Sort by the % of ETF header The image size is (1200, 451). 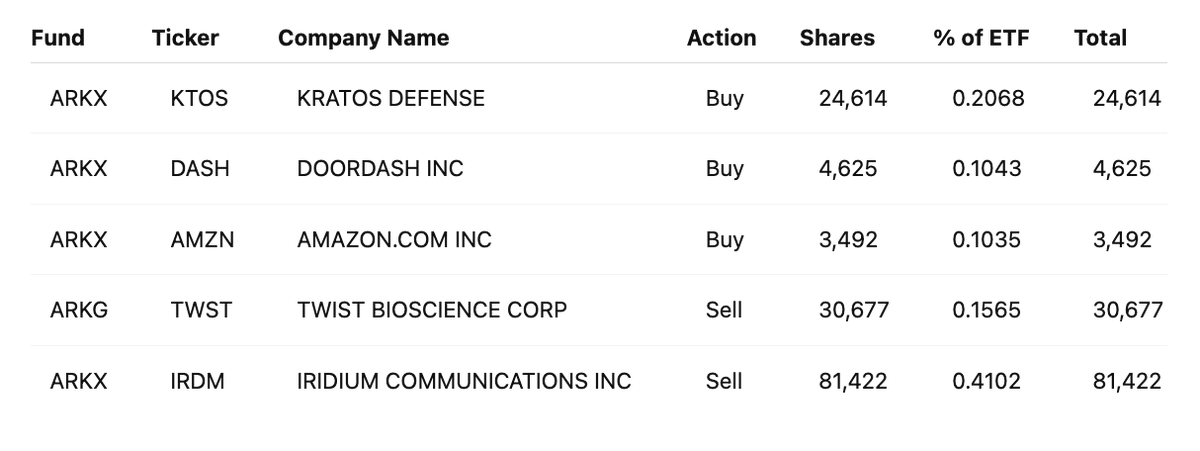click(x=981, y=38)
